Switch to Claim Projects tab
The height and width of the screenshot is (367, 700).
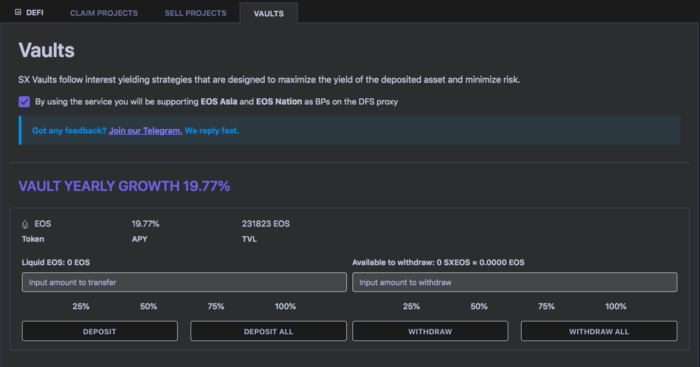[x=104, y=13]
